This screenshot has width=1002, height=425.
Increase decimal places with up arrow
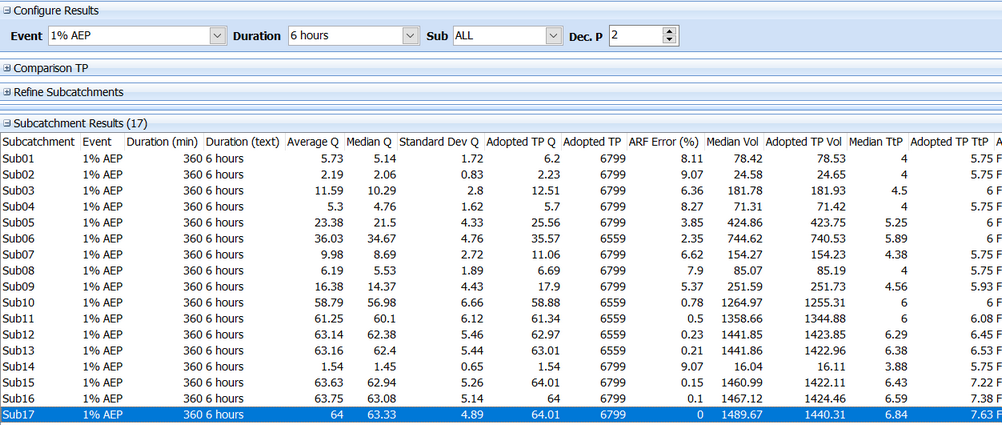coord(669,31)
